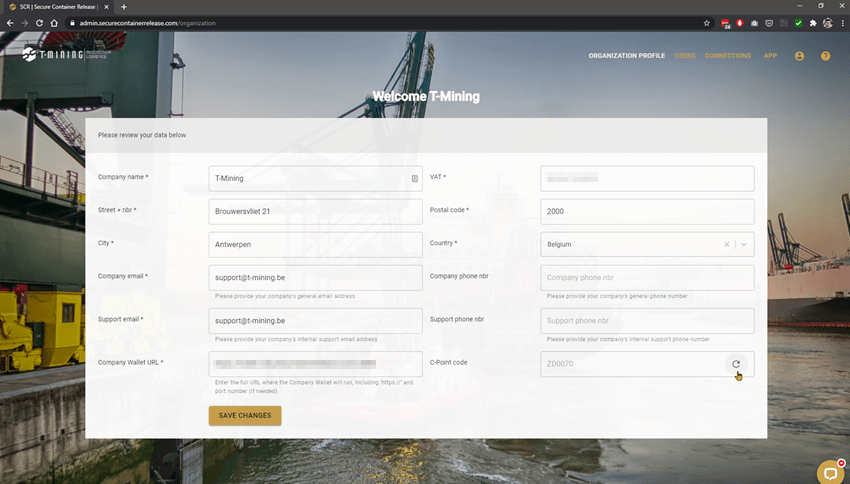Bookmark this page with the star icon
The image size is (850, 484).
(707, 23)
